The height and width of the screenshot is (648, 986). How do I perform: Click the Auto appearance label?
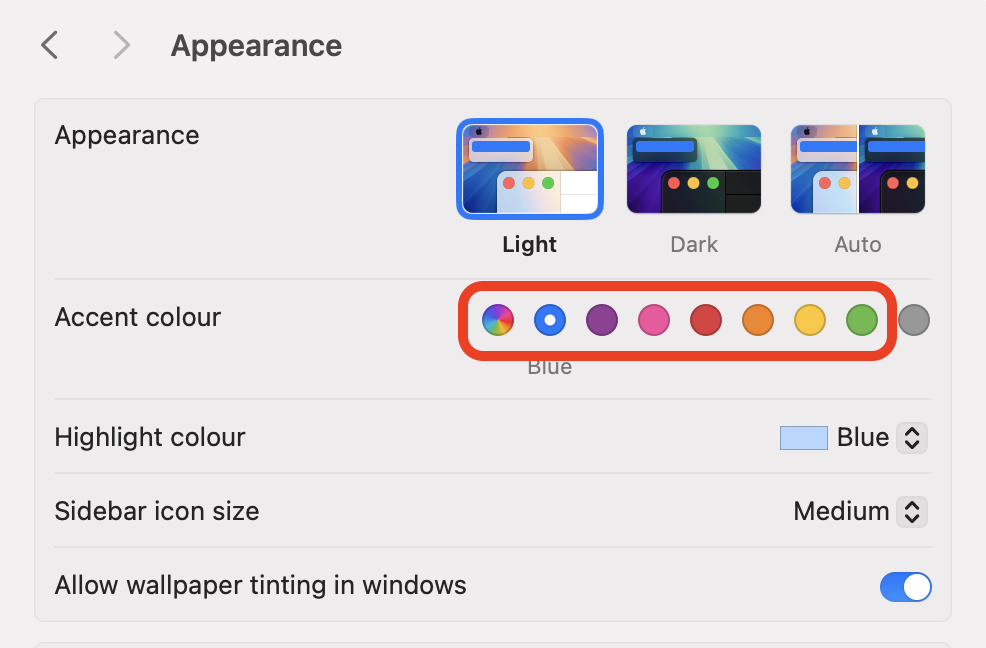pyautogui.click(x=858, y=245)
